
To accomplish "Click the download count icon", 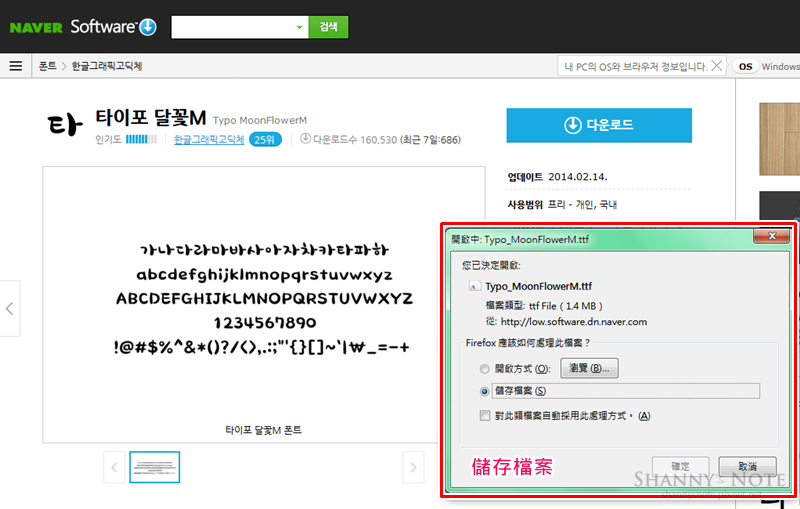I will pyautogui.click(x=305, y=138).
